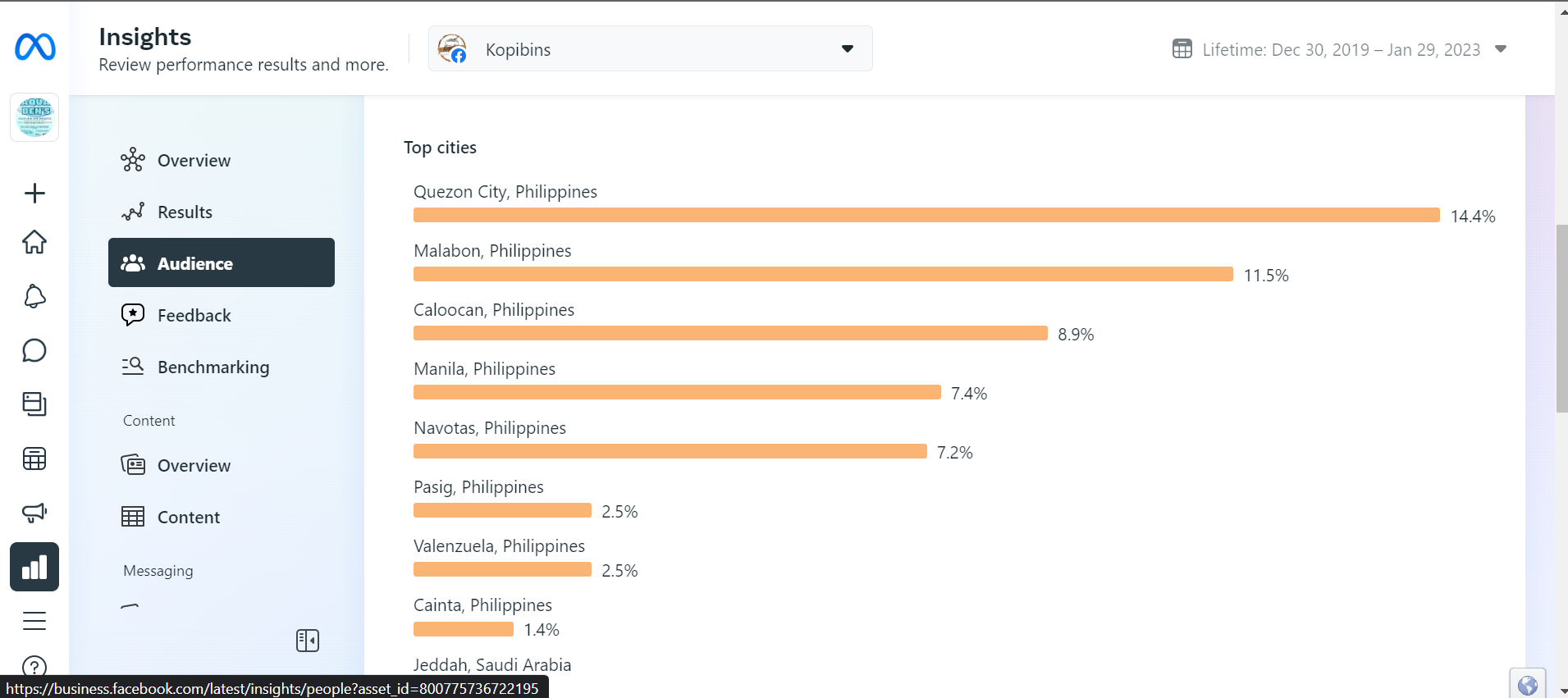The height and width of the screenshot is (698, 1568).
Task: Collapse the navigation sidebar panel
Action: [x=308, y=641]
